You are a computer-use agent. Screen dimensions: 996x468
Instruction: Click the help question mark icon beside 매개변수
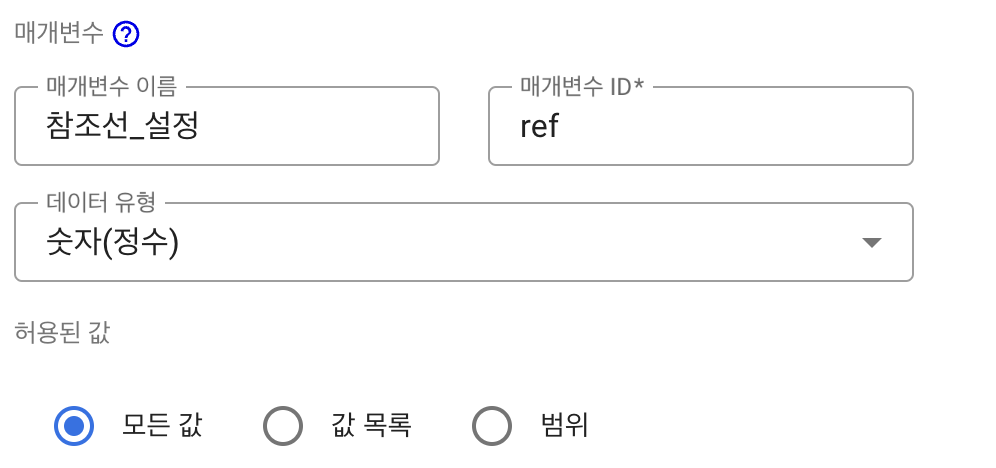pos(126,35)
